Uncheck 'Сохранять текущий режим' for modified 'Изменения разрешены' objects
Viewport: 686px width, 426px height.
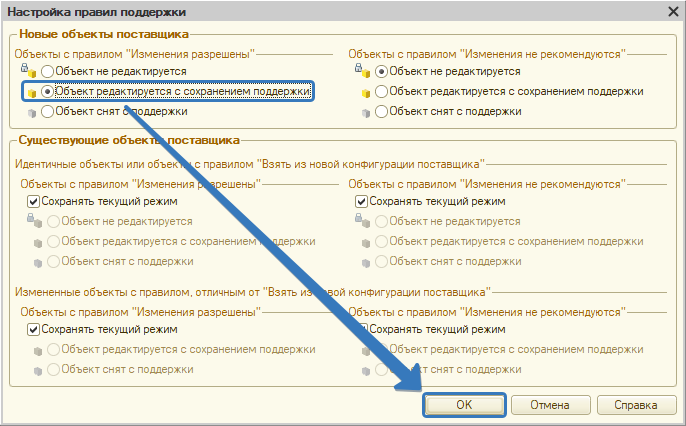34,329
